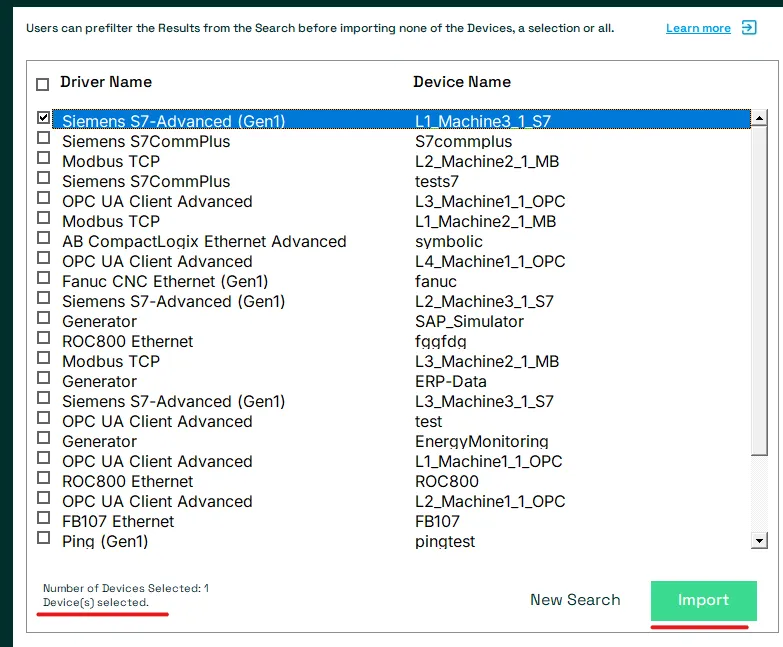
Task: Check the ERP-Data device checkbox
Action: (x=43, y=377)
